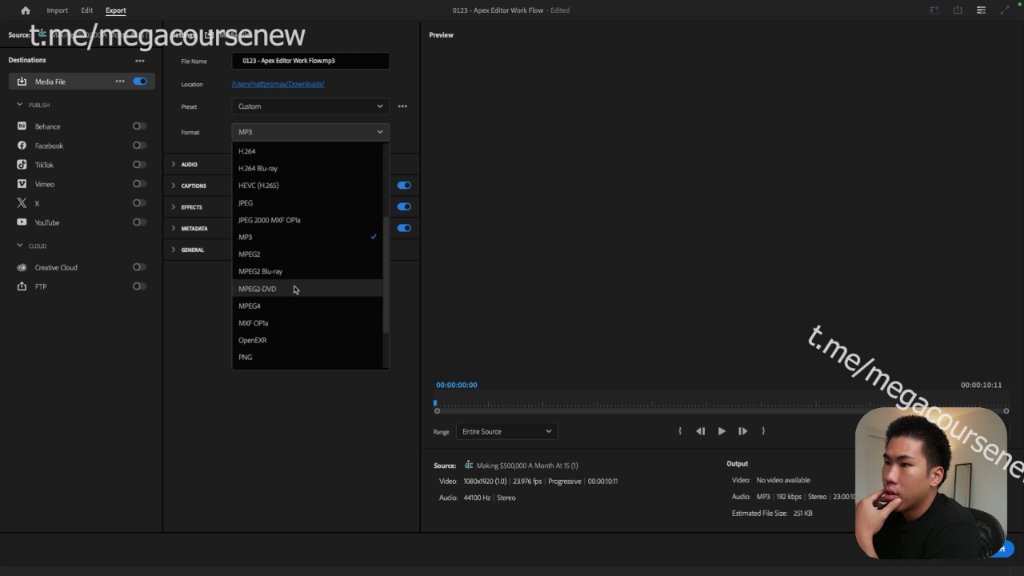Switch to the Edit tab
This screenshot has height=576, width=1024.
[87, 10]
